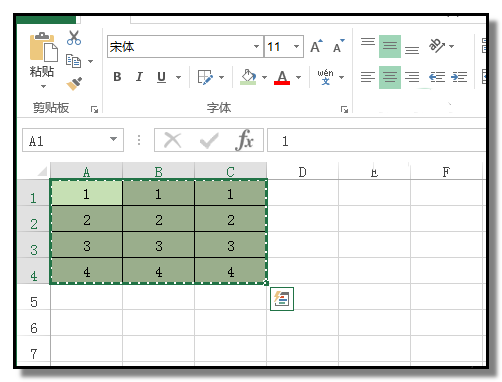Toggle Italic formatting

[139, 77]
